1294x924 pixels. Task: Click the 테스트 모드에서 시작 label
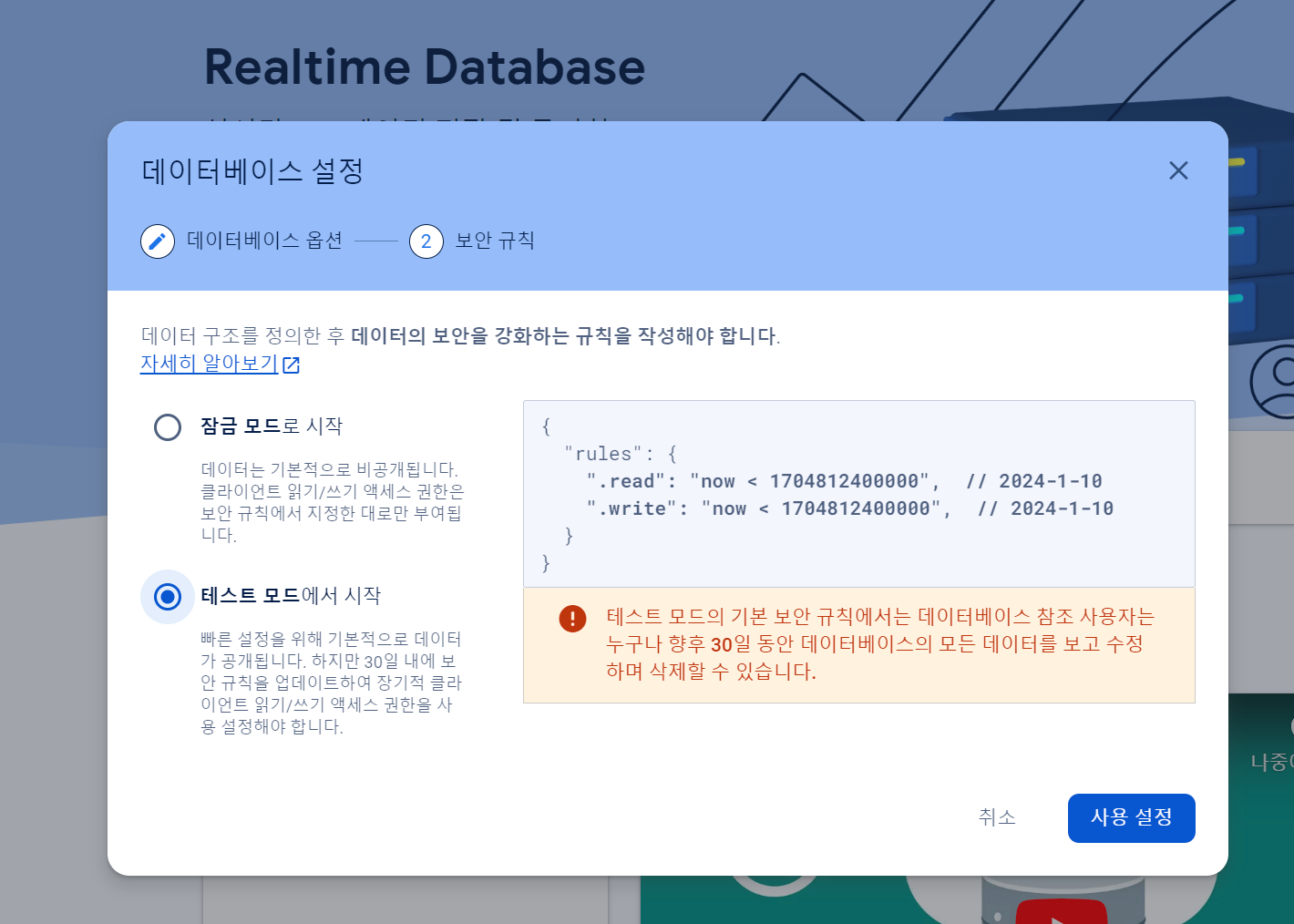click(x=291, y=595)
